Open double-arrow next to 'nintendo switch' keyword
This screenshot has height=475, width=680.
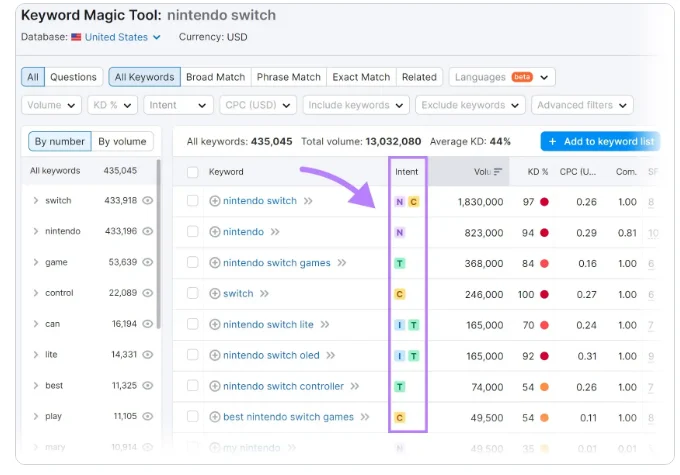tap(308, 201)
